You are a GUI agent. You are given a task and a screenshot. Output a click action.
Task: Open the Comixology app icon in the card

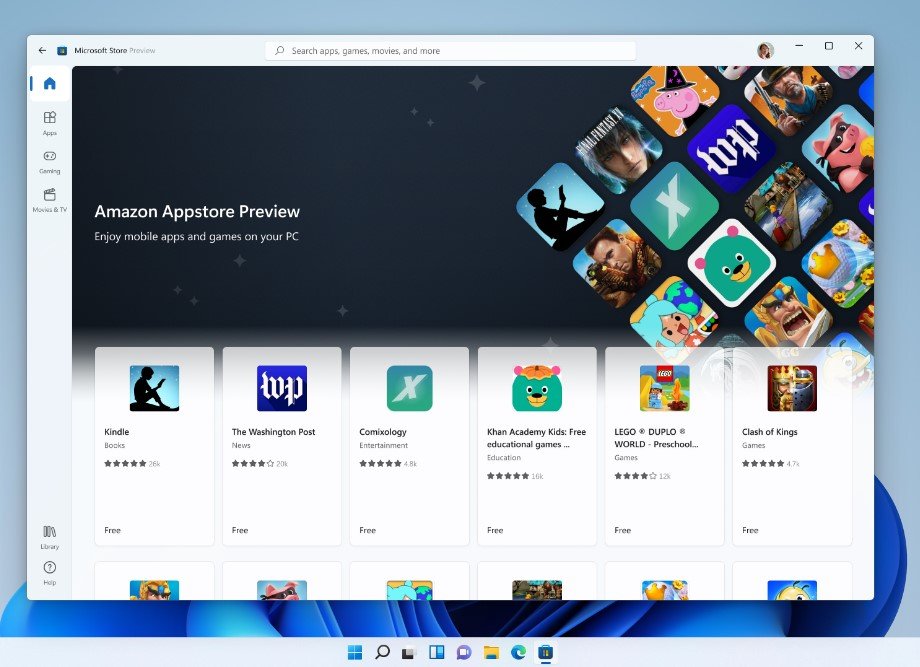[410, 388]
